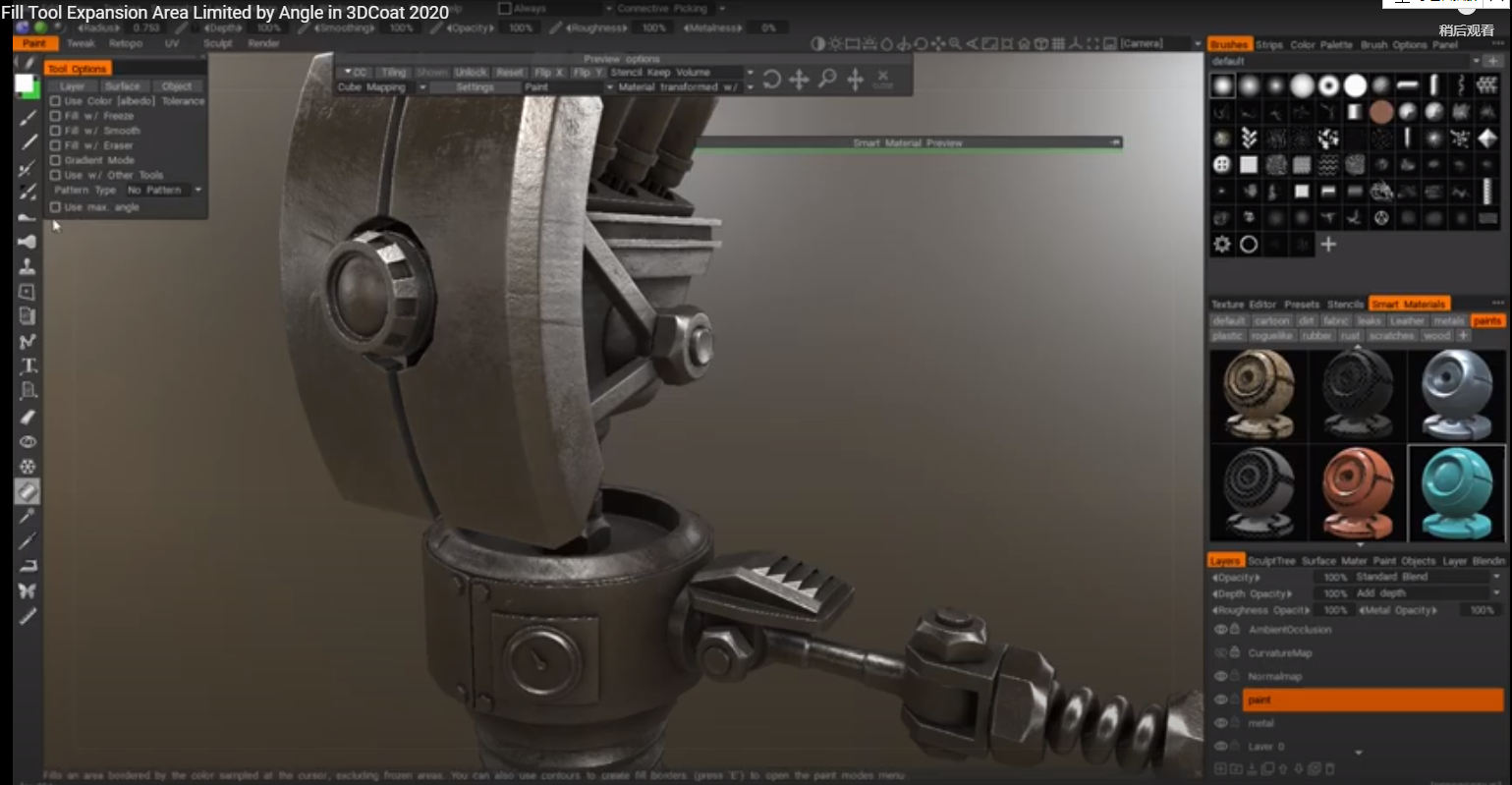Select the eraser tool in left toolbar
Screen dimensions: 1512x785
coord(28,417)
